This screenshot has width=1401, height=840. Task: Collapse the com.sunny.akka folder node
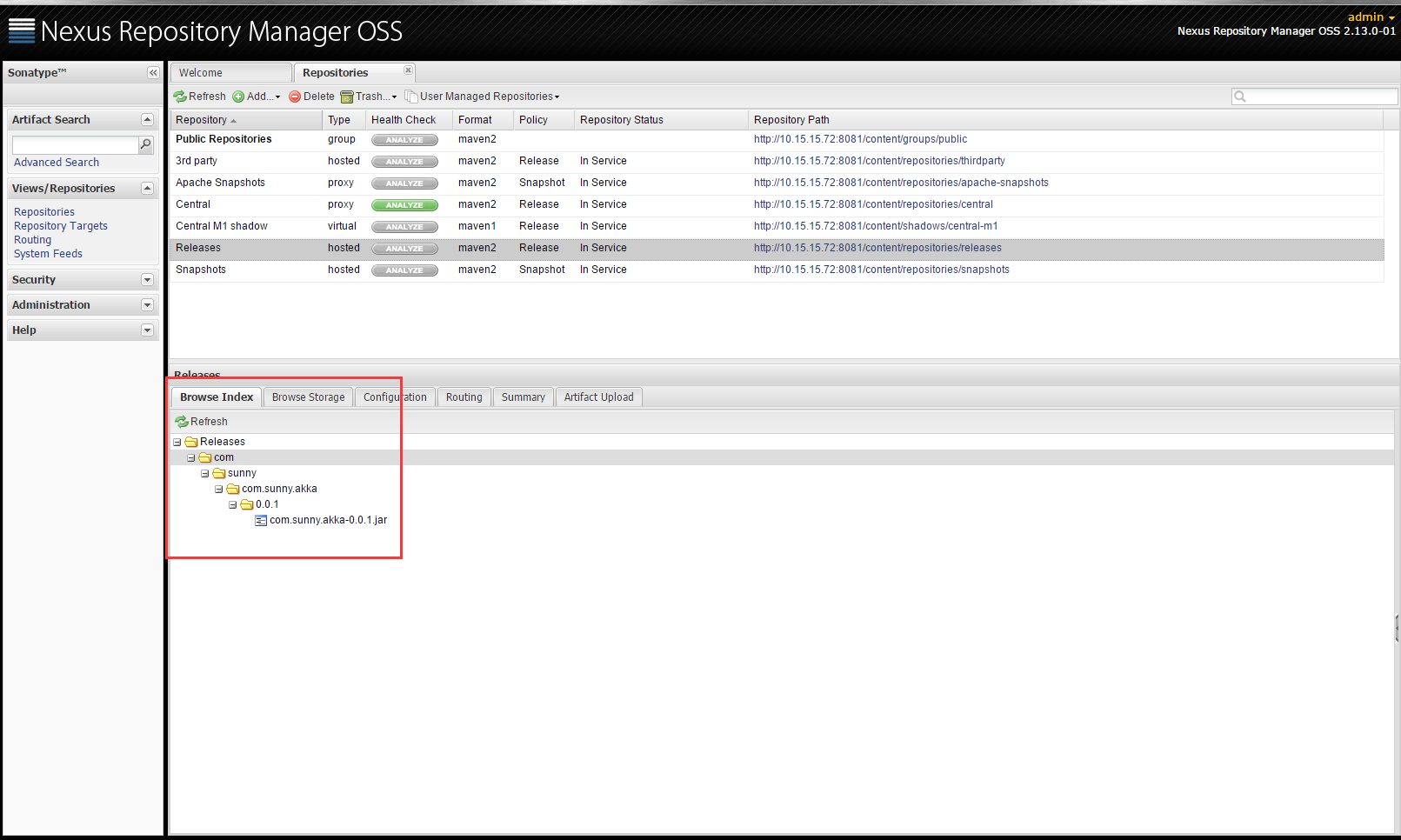(219, 489)
